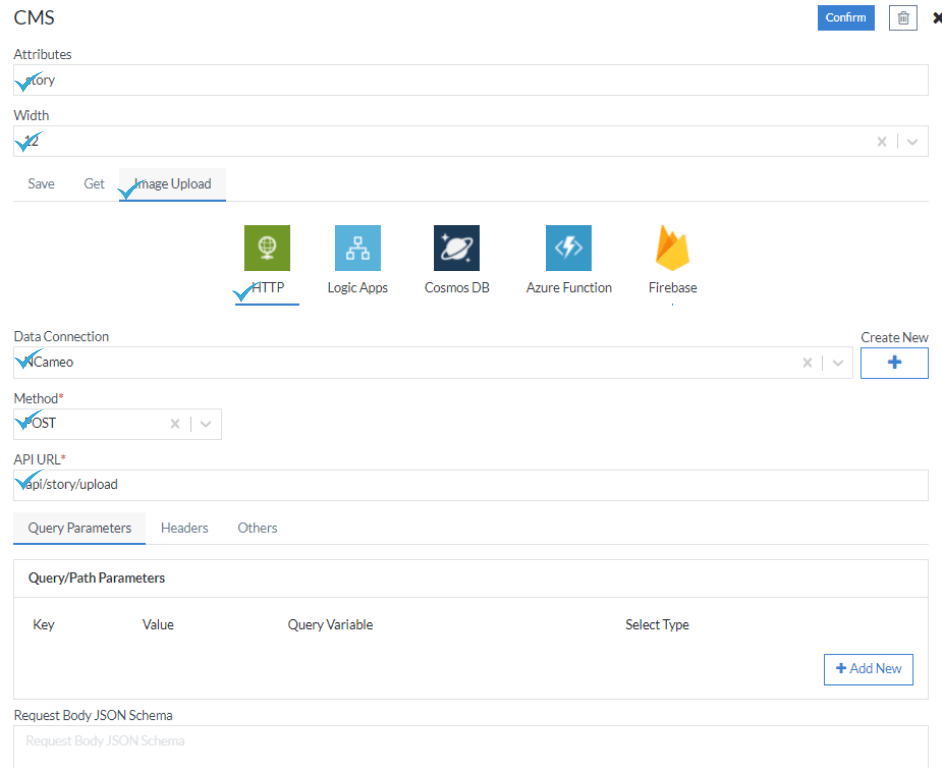Click into the API URL field
This screenshot has width=942, height=768.
470,485
